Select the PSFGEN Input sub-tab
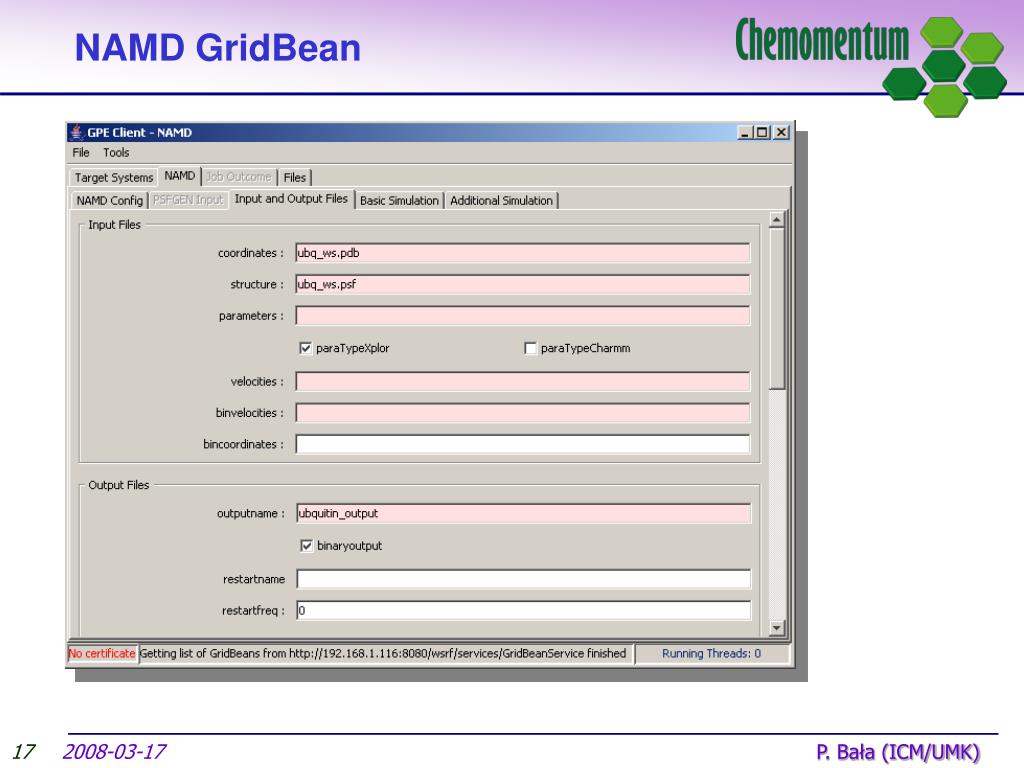Viewport: 1024px width, 768px height. click(x=188, y=200)
